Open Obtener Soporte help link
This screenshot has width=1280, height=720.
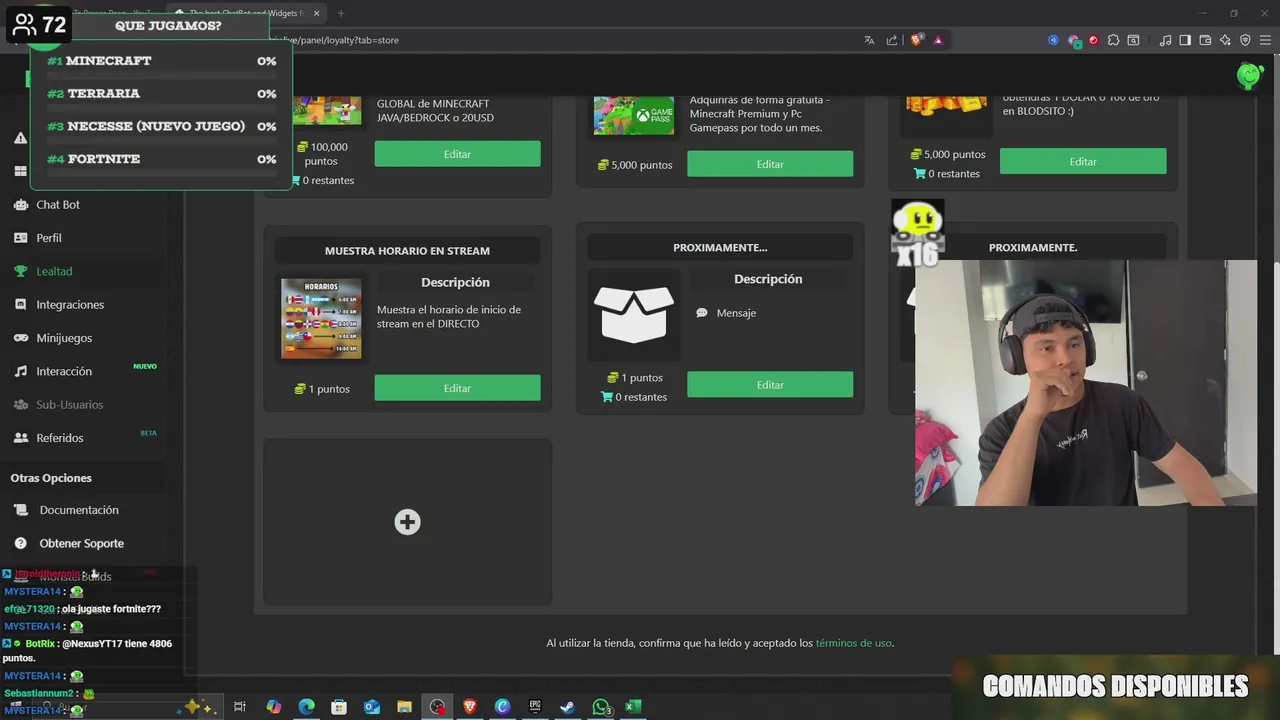tap(82, 543)
